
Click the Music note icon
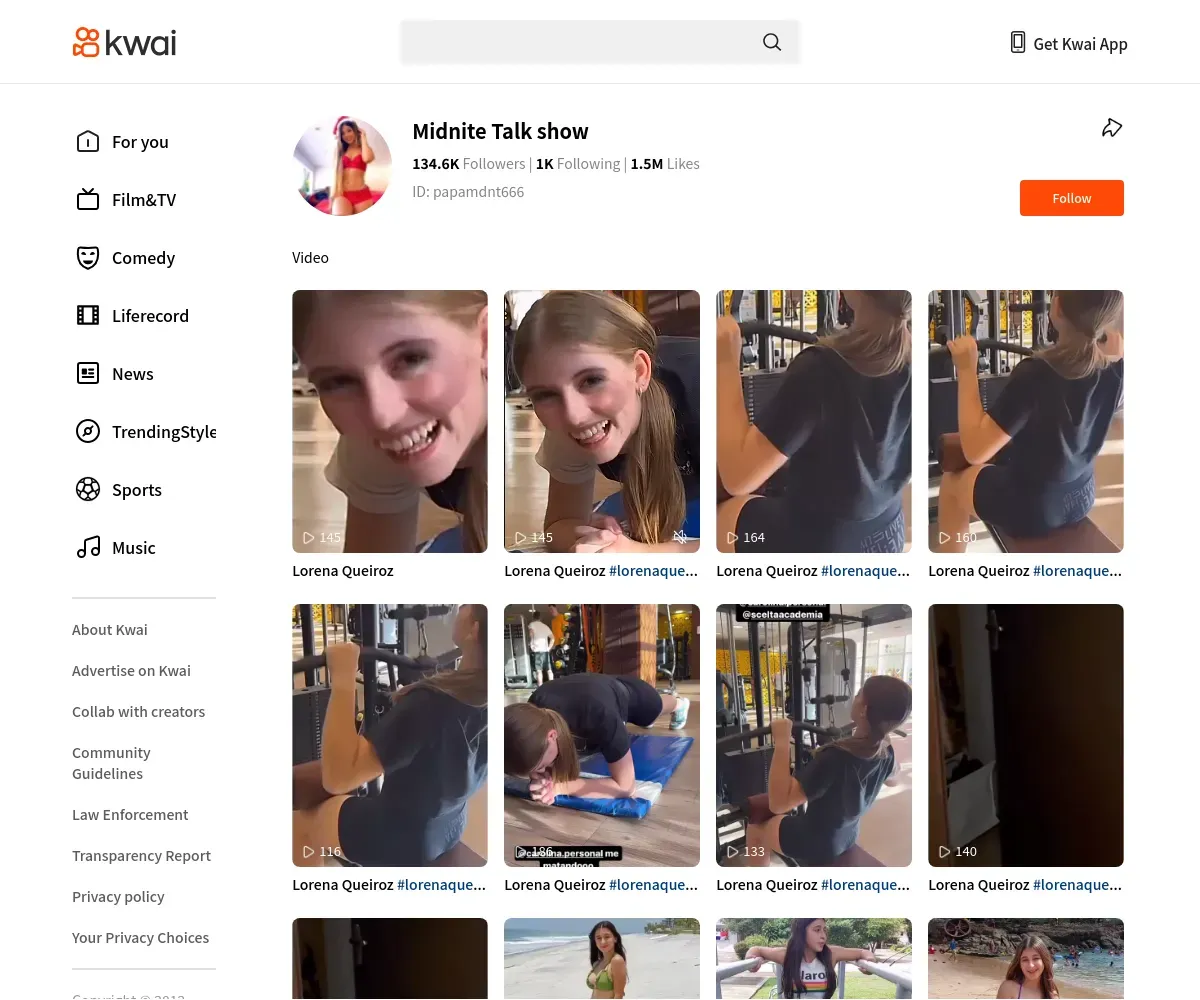pyautogui.click(x=88, y=548)
